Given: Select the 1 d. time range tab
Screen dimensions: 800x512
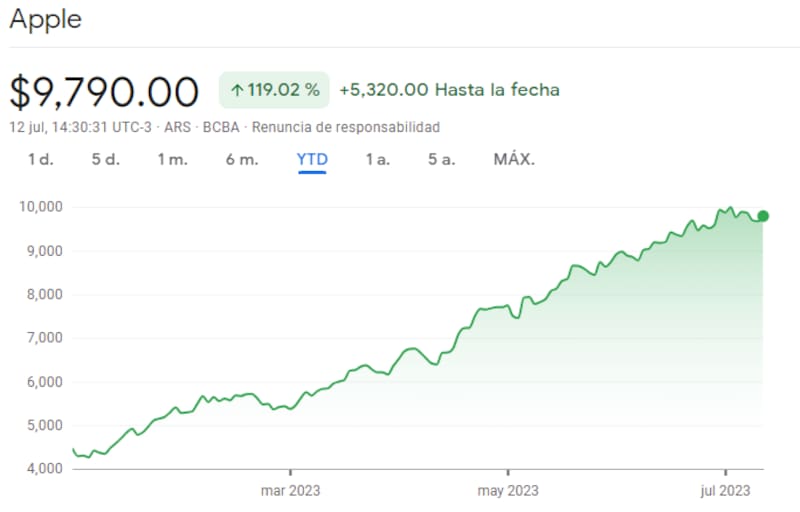Looking at the screenshot, I should coord(40,159).
